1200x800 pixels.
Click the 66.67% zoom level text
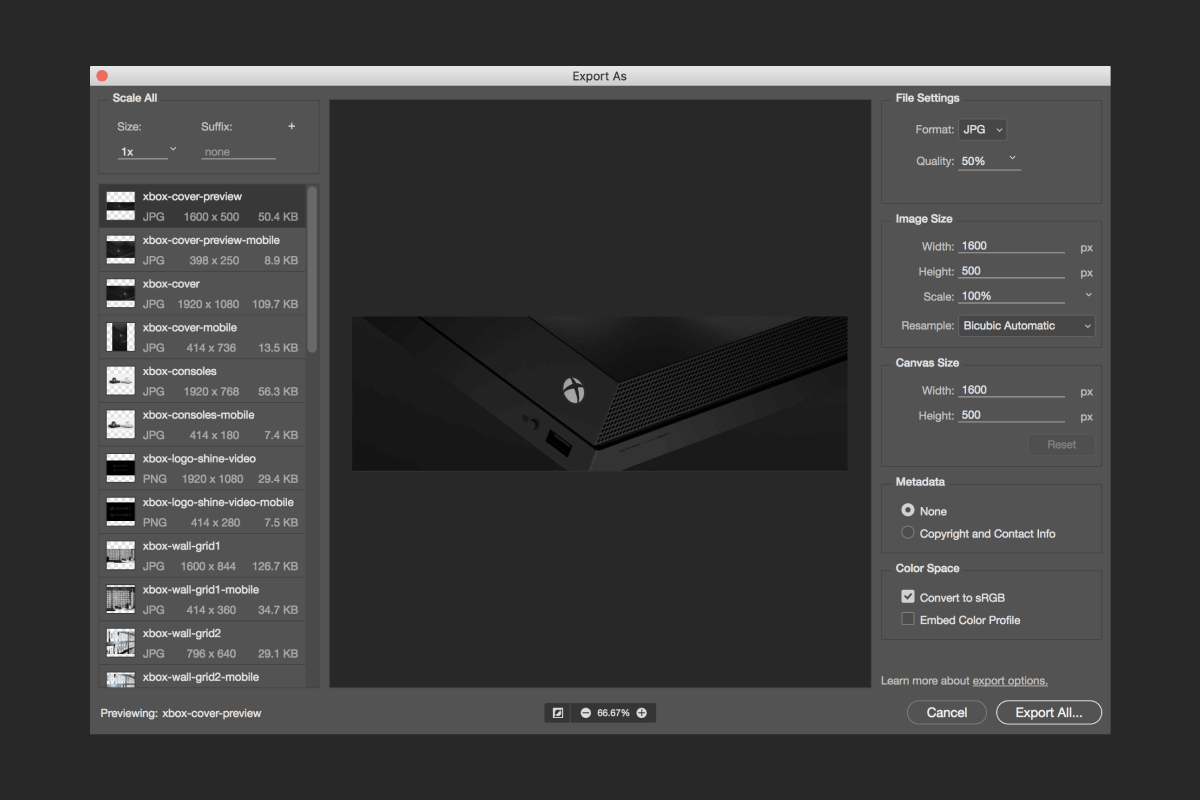click(x=613, y=713)
